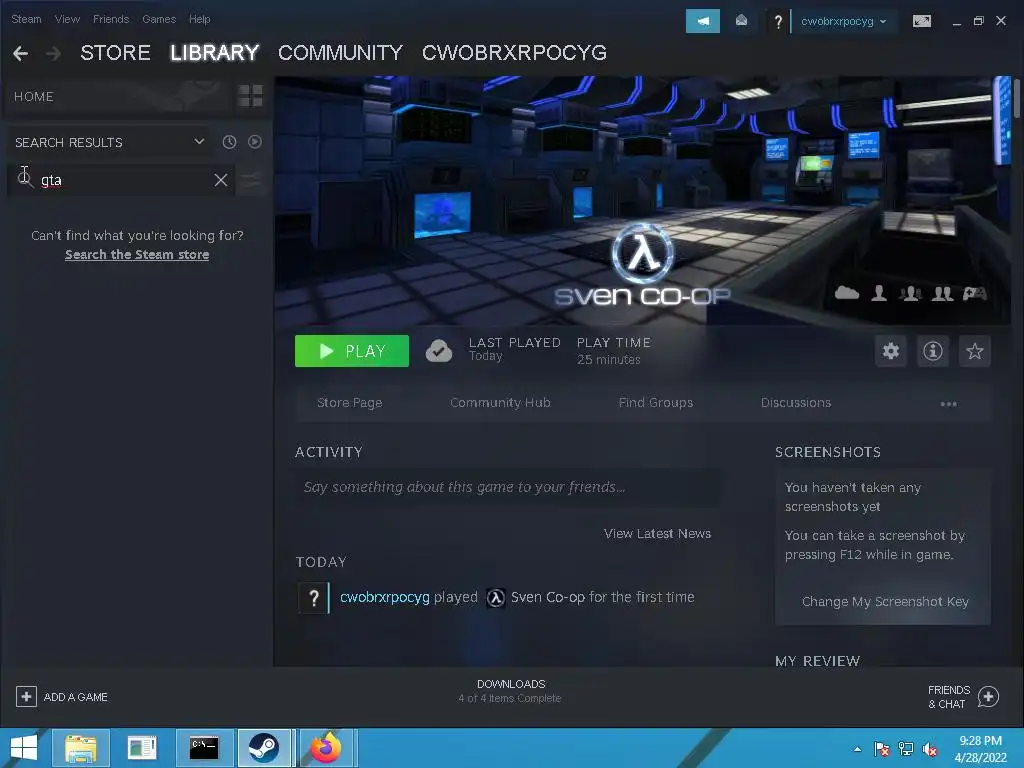Open the Steam menu
The image size is (1024, 768).
tap(26, 19)
